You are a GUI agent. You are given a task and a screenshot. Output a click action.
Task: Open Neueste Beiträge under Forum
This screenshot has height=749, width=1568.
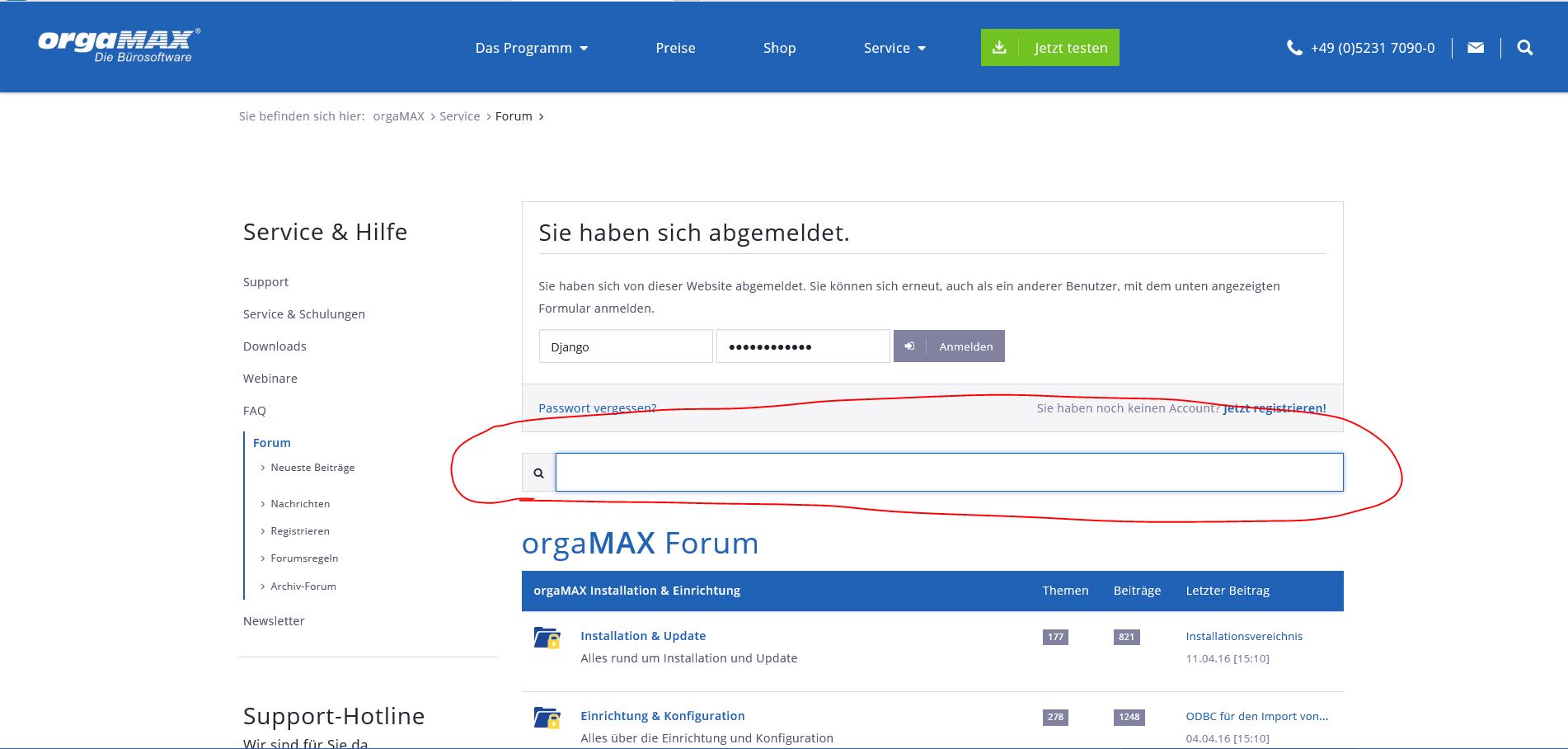312,468
